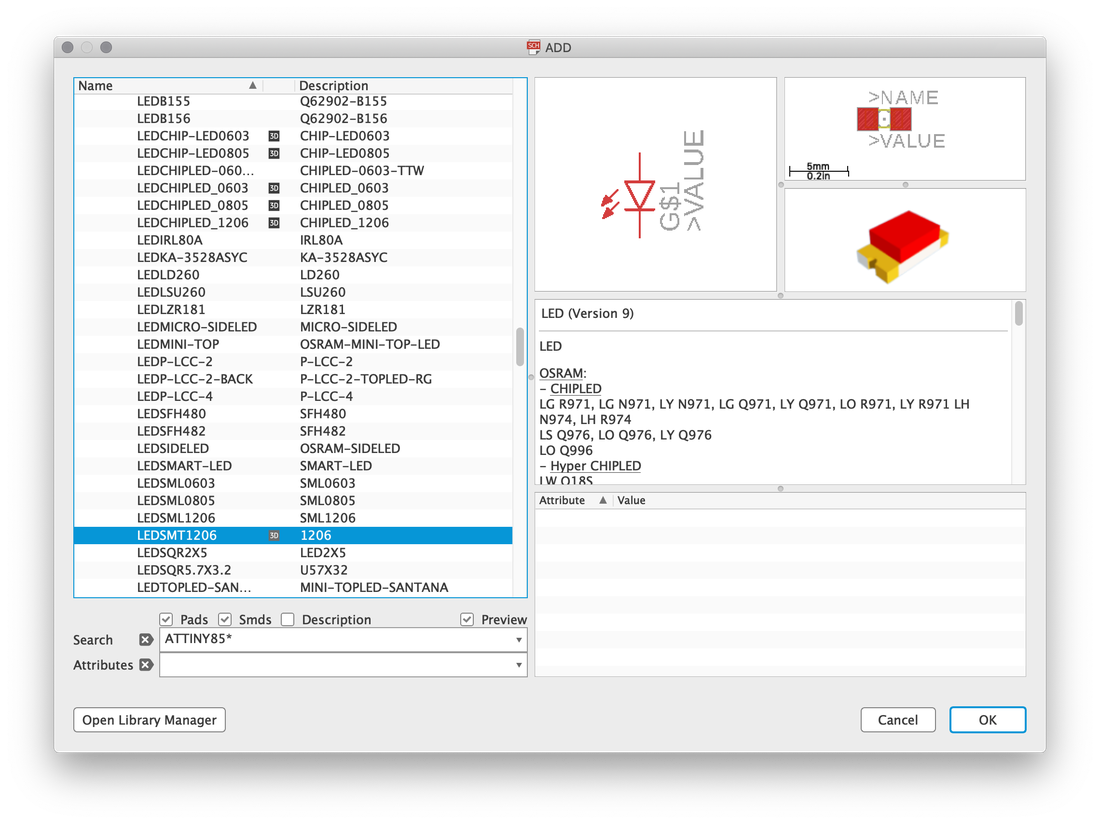Screen dimensions: 1100x824
Task: Select the LEDLZR181 row
Action: 293,310
